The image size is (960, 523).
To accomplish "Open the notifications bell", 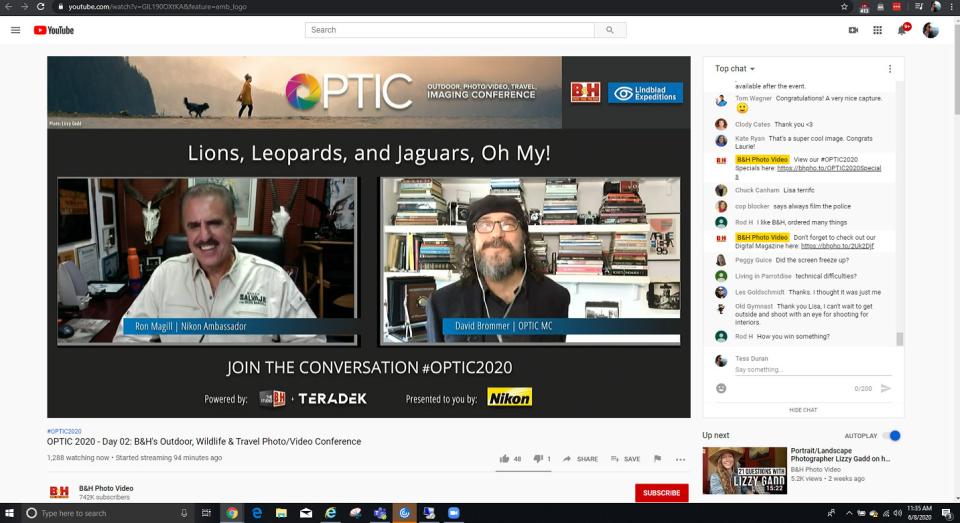I will point(902,30).
